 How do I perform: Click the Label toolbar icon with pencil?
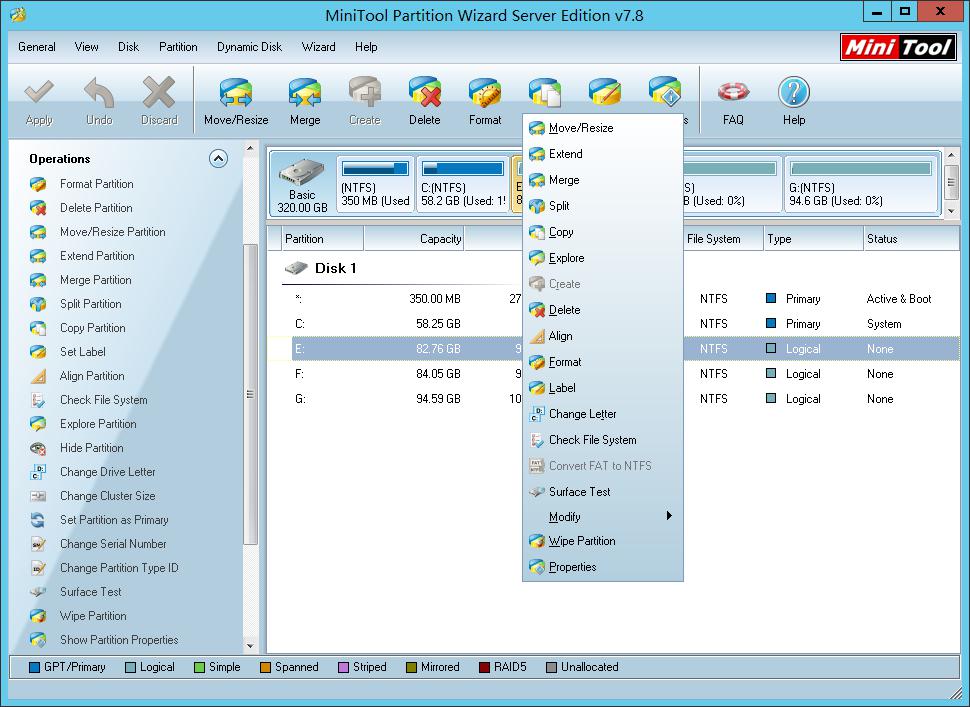[x=604, y=92]
